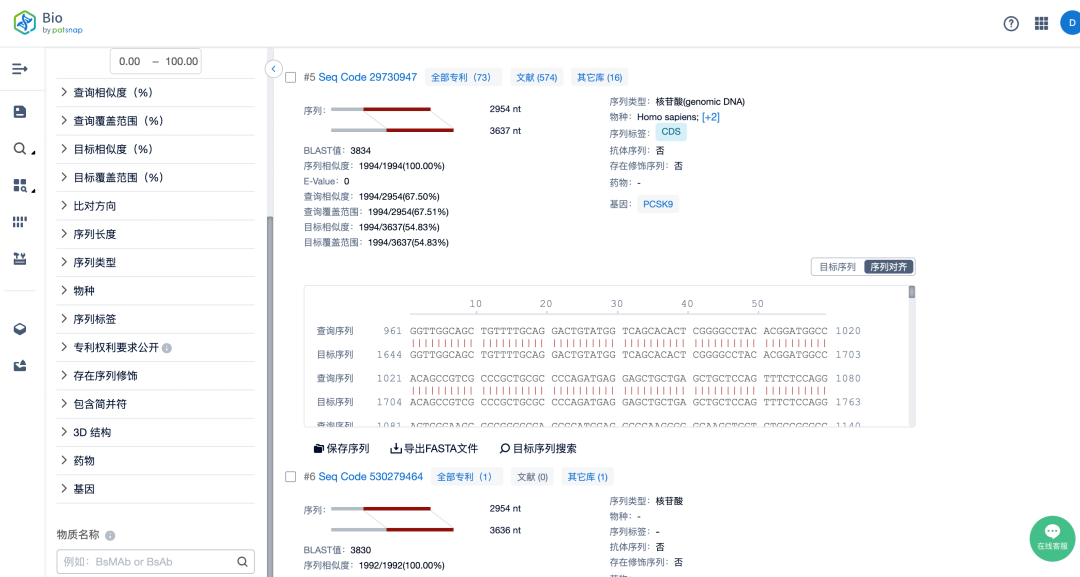Open the help question mark icon
Viewport: 1080px width, 577px height.
(1011, 23)
